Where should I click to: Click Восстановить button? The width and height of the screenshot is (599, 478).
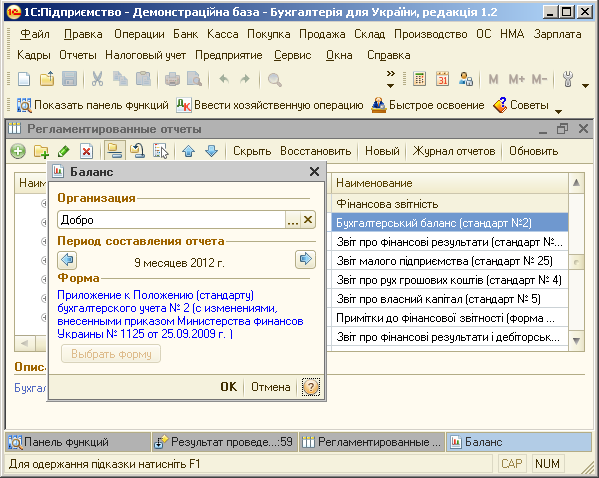coord(316,151)
